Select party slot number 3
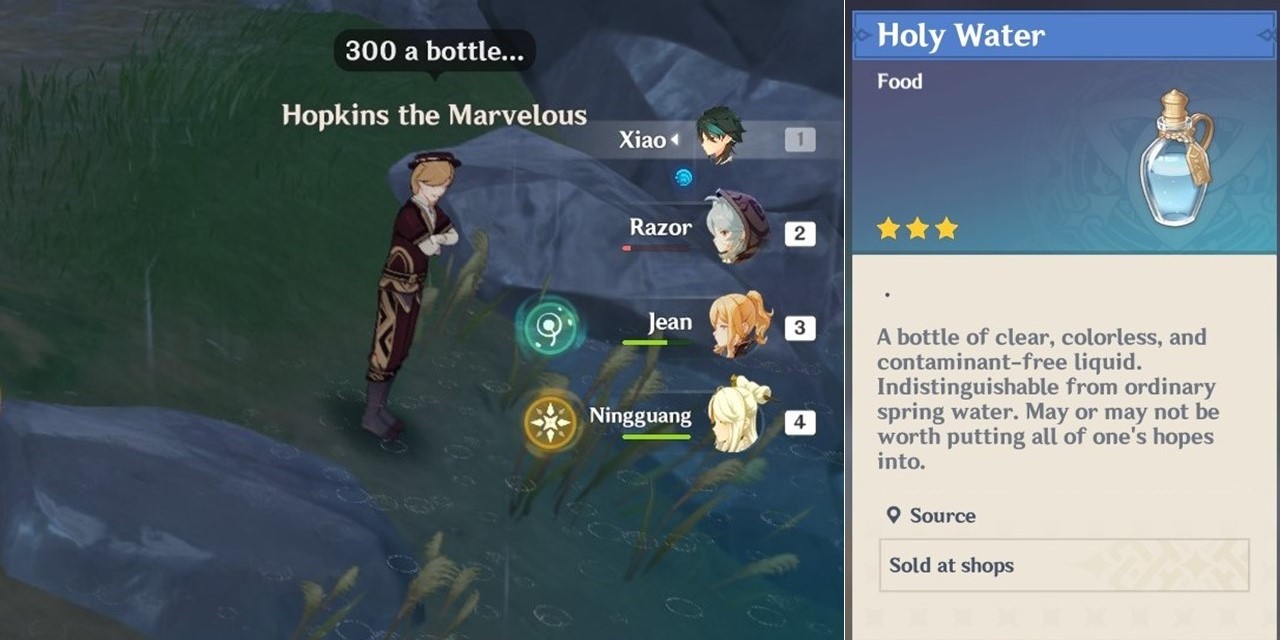1280x640 pixels. (x=800, y=328)
